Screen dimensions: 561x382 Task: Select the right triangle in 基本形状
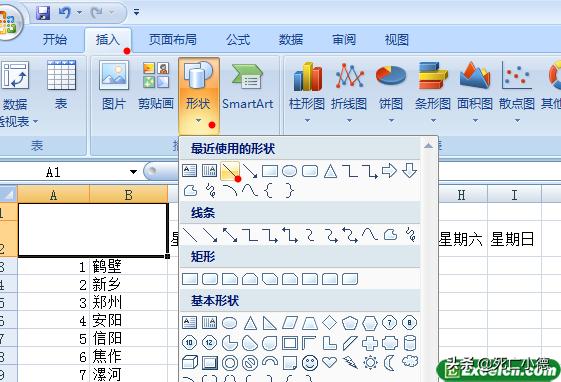pos(270,323)
